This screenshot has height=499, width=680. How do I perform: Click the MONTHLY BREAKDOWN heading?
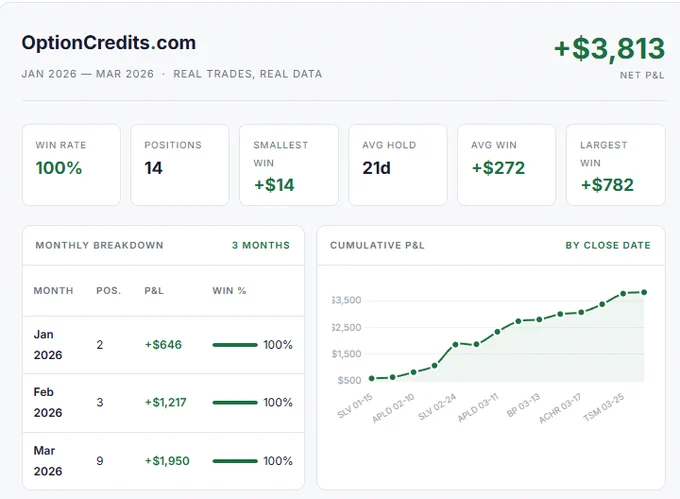coord(99,245)
